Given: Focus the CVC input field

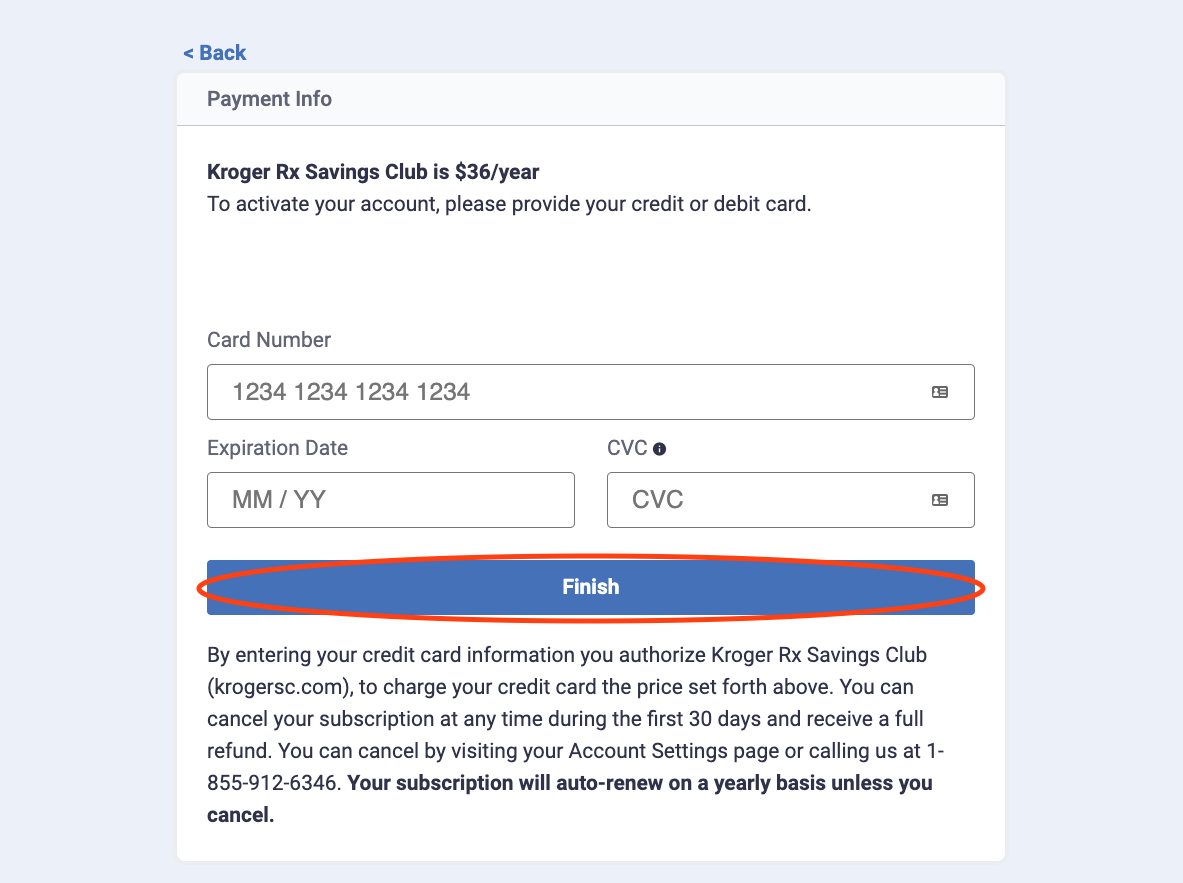Looking at the screenshot, I should [x=770, y=500].
